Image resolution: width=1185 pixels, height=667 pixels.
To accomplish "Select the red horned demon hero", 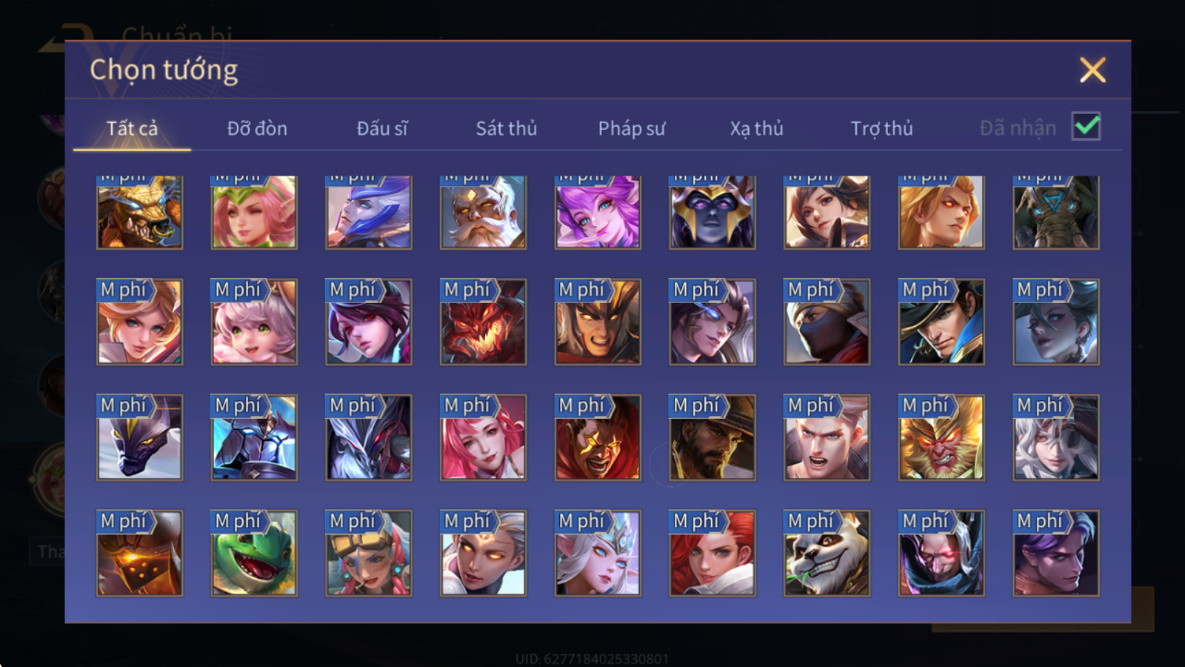I will [483, 322].
